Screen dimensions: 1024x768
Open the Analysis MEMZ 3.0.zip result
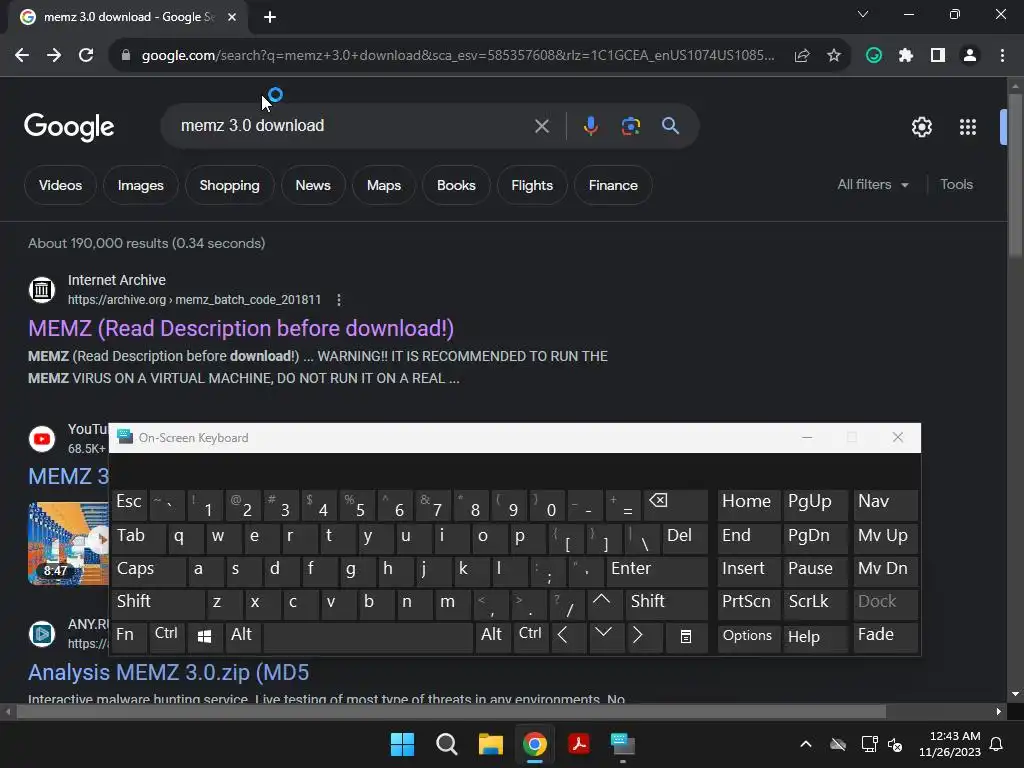(x=168, y=672)
